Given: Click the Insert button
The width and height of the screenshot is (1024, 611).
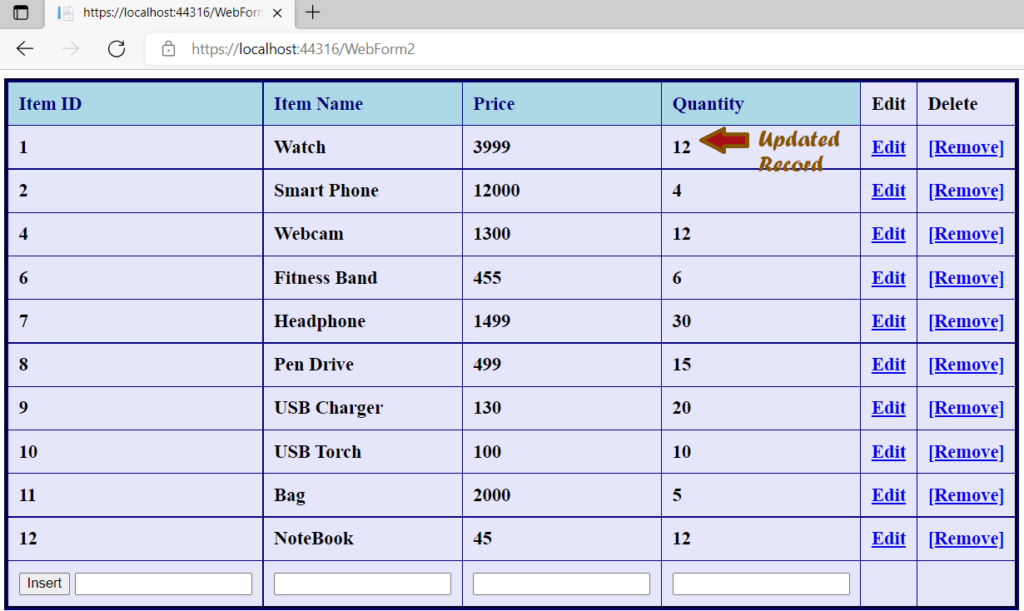Looking at the screenshot, I should click(x=43, y=583).
